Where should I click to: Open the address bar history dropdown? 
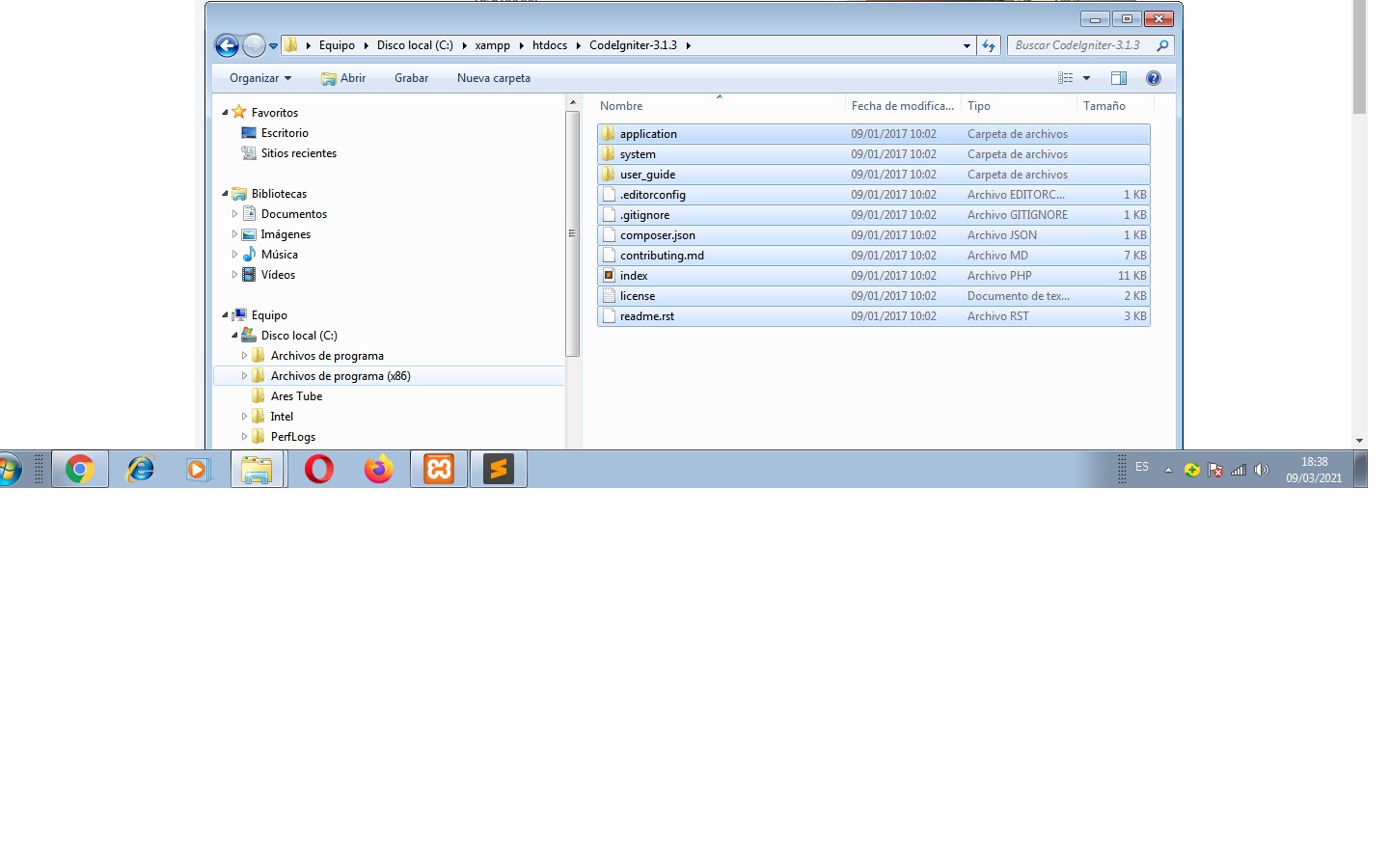click(x=967, y=45)
